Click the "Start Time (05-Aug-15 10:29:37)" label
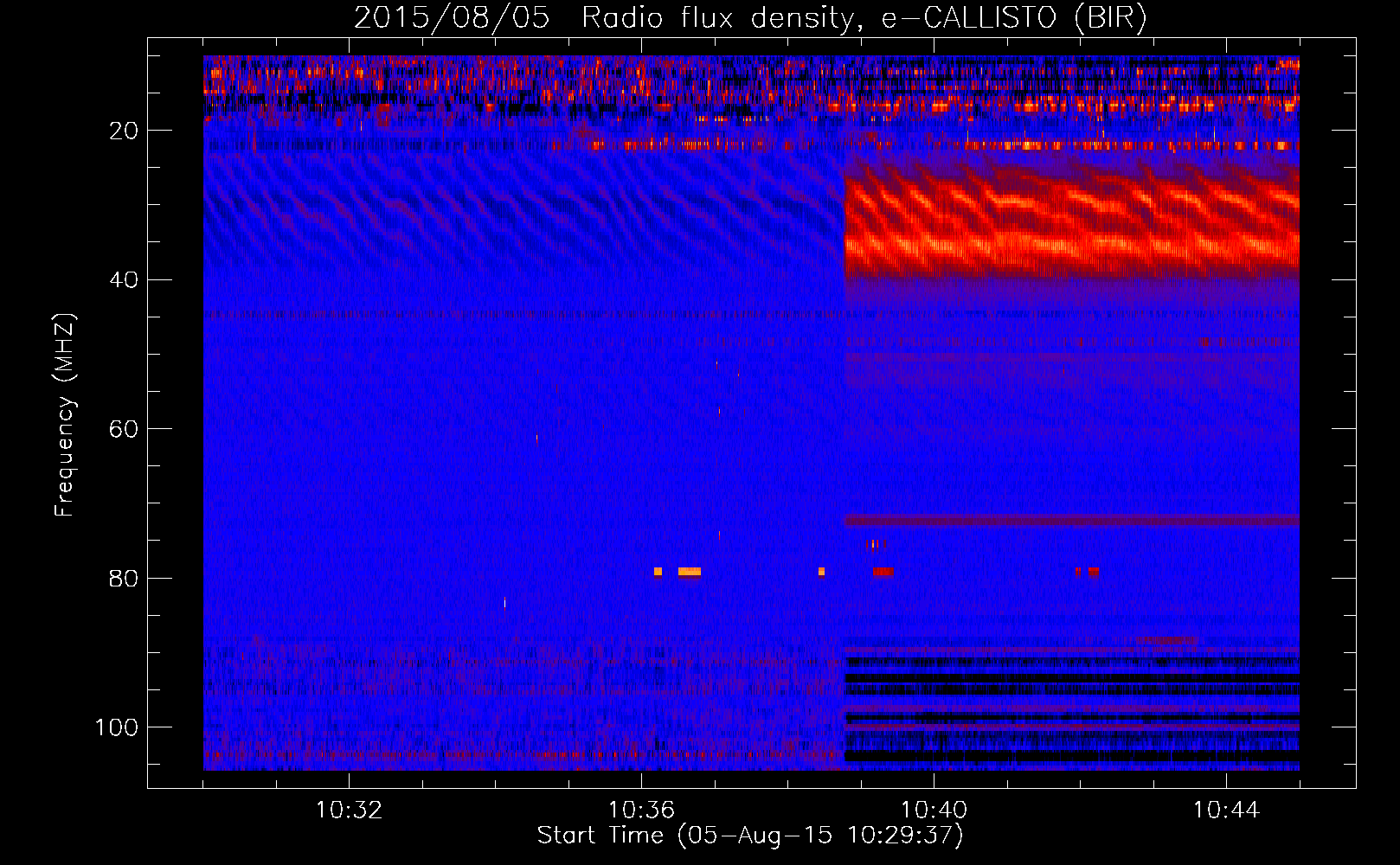 pyautogui.click(x=750, y=836)
